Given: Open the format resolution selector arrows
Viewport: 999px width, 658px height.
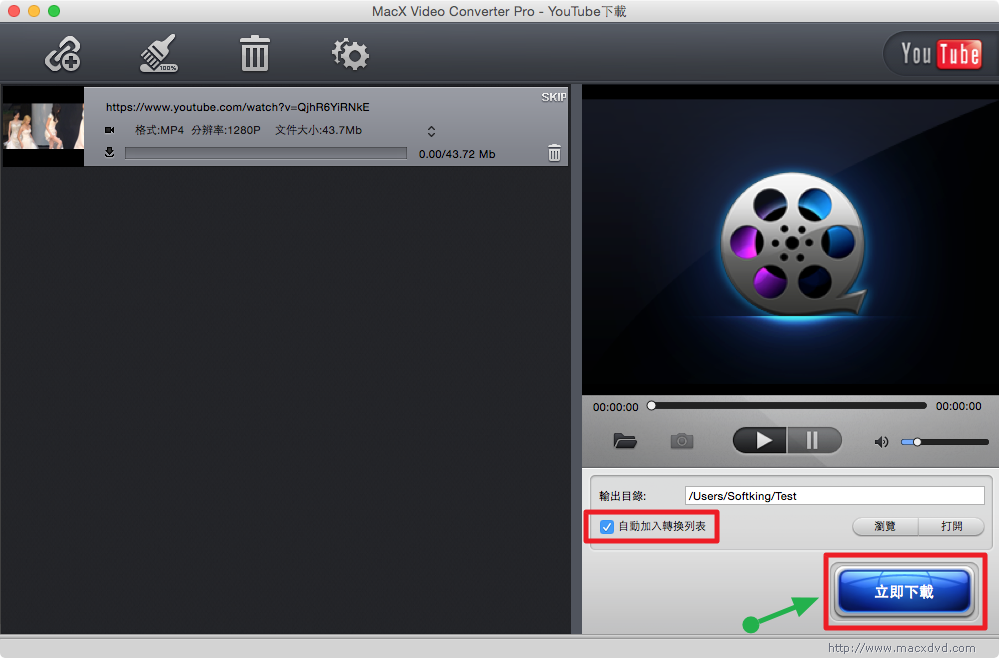Looking at the screenshot, I should (x=431, y=131).
